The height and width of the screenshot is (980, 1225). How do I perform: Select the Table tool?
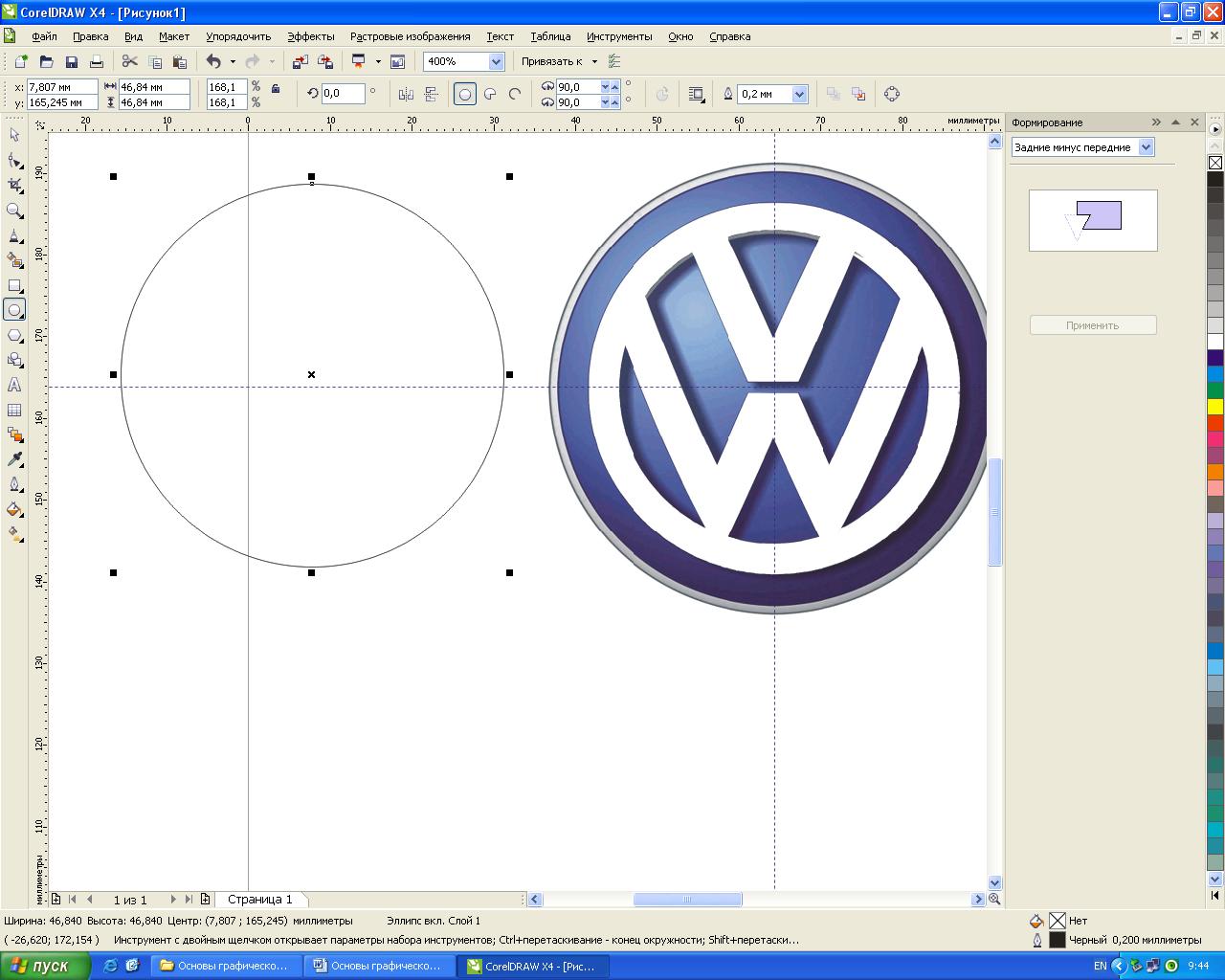[14, 410]
